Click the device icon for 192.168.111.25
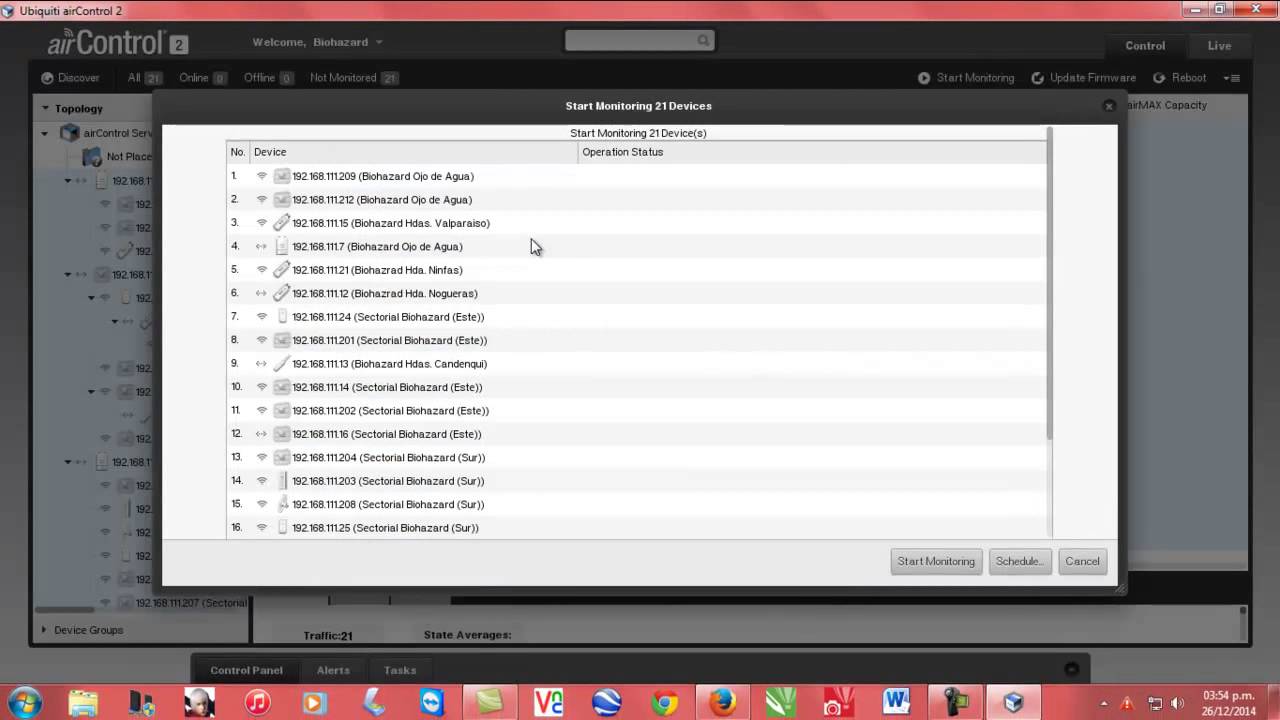This screenshot has height=720, width=1280. [x=282, y=528]
